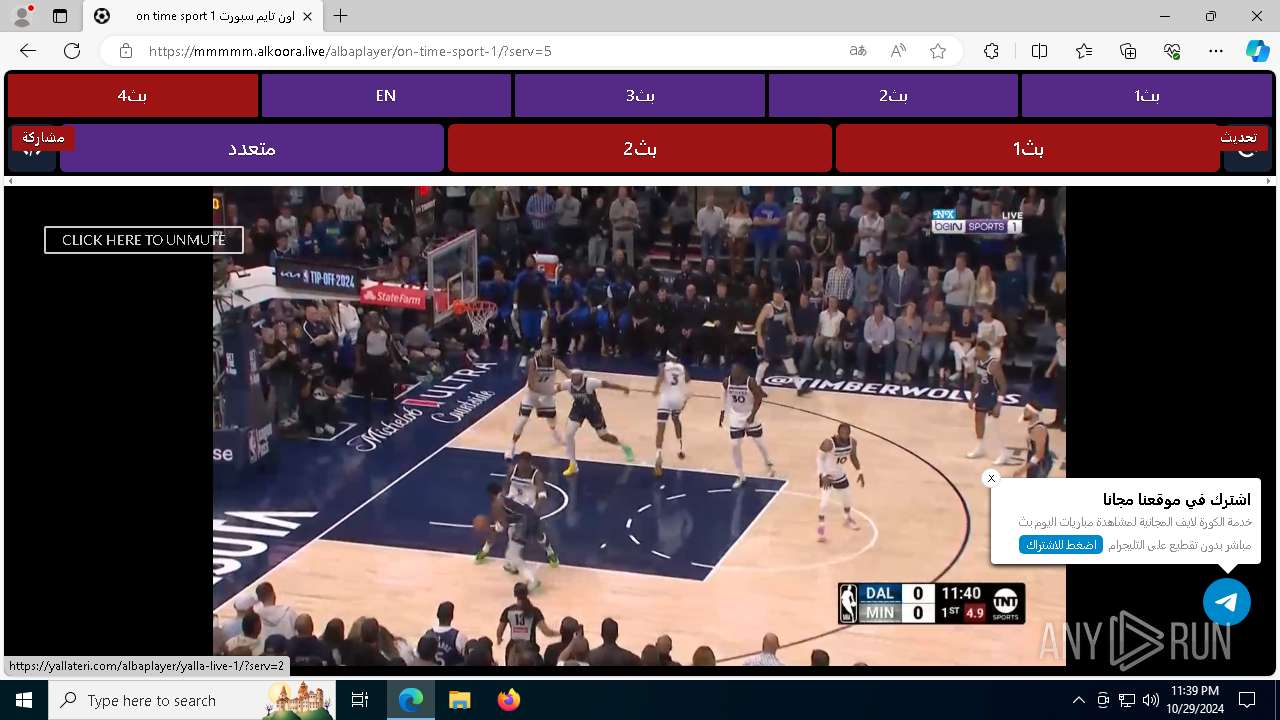Switch to بث4 server tab
The width and height of the screenshot is (1280, 720).
(x=133, y=96)
